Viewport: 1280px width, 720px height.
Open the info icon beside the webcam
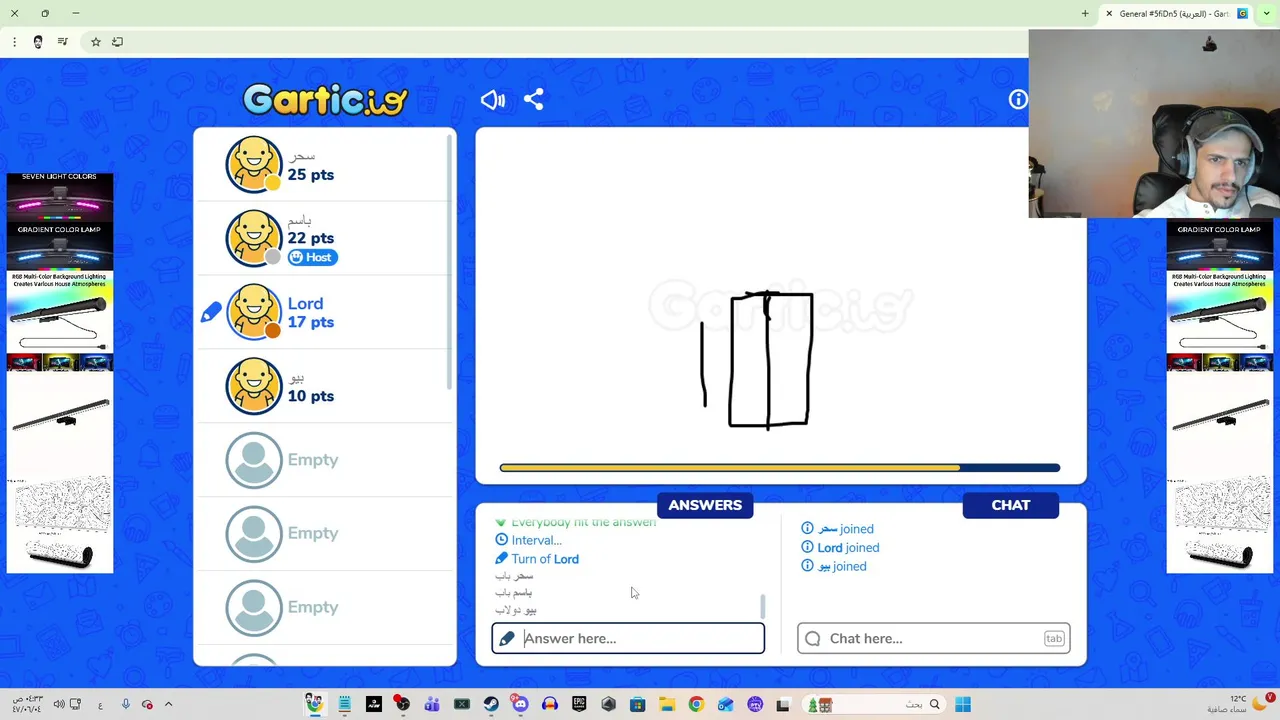point(1018,99)
